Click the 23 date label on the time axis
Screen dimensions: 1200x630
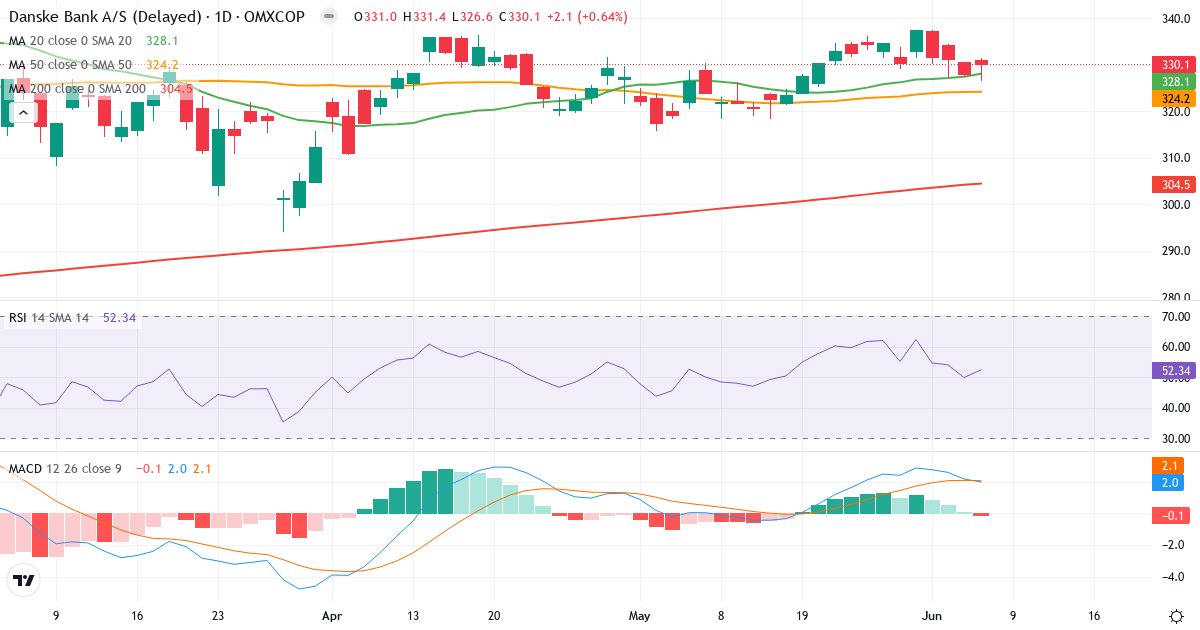[219, 617]
